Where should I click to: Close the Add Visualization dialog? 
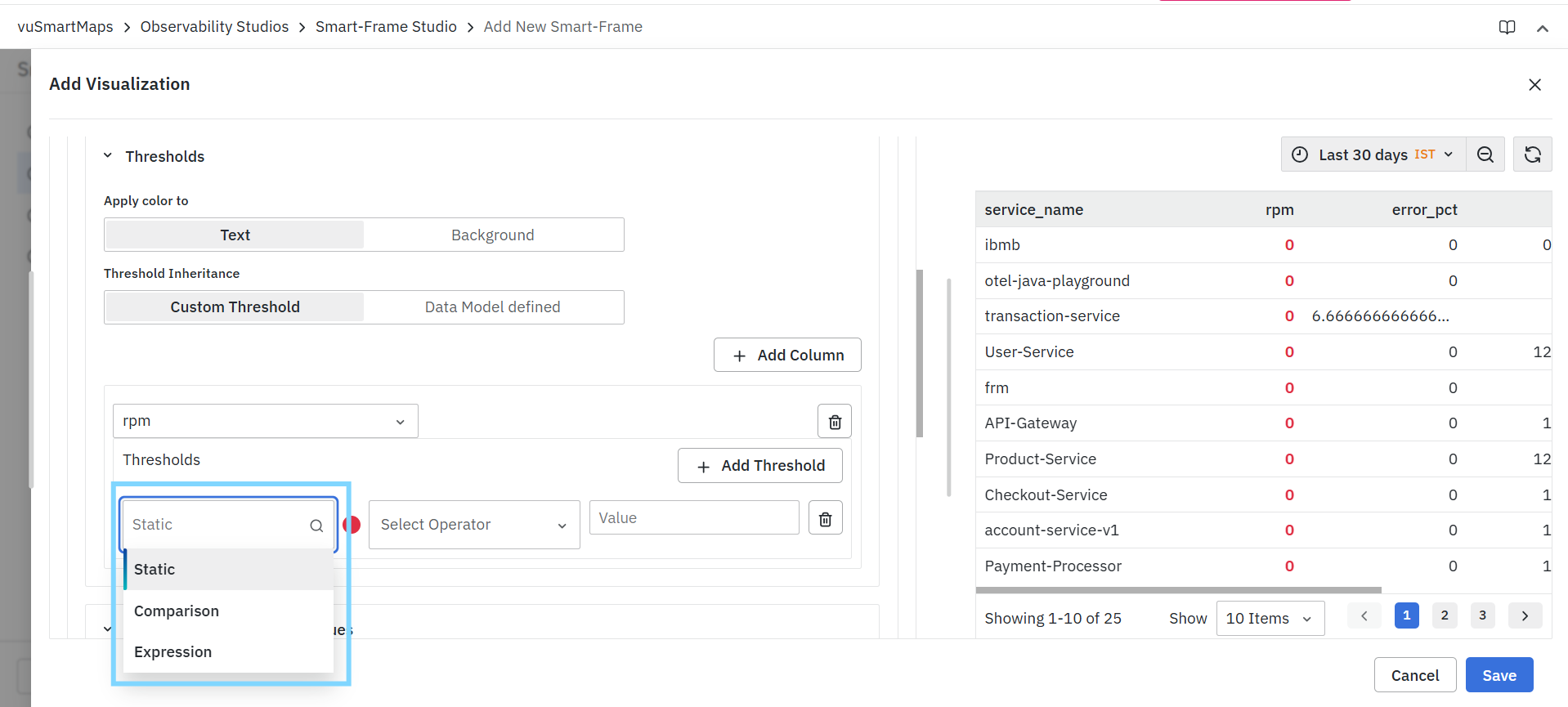click(1534, 85)
